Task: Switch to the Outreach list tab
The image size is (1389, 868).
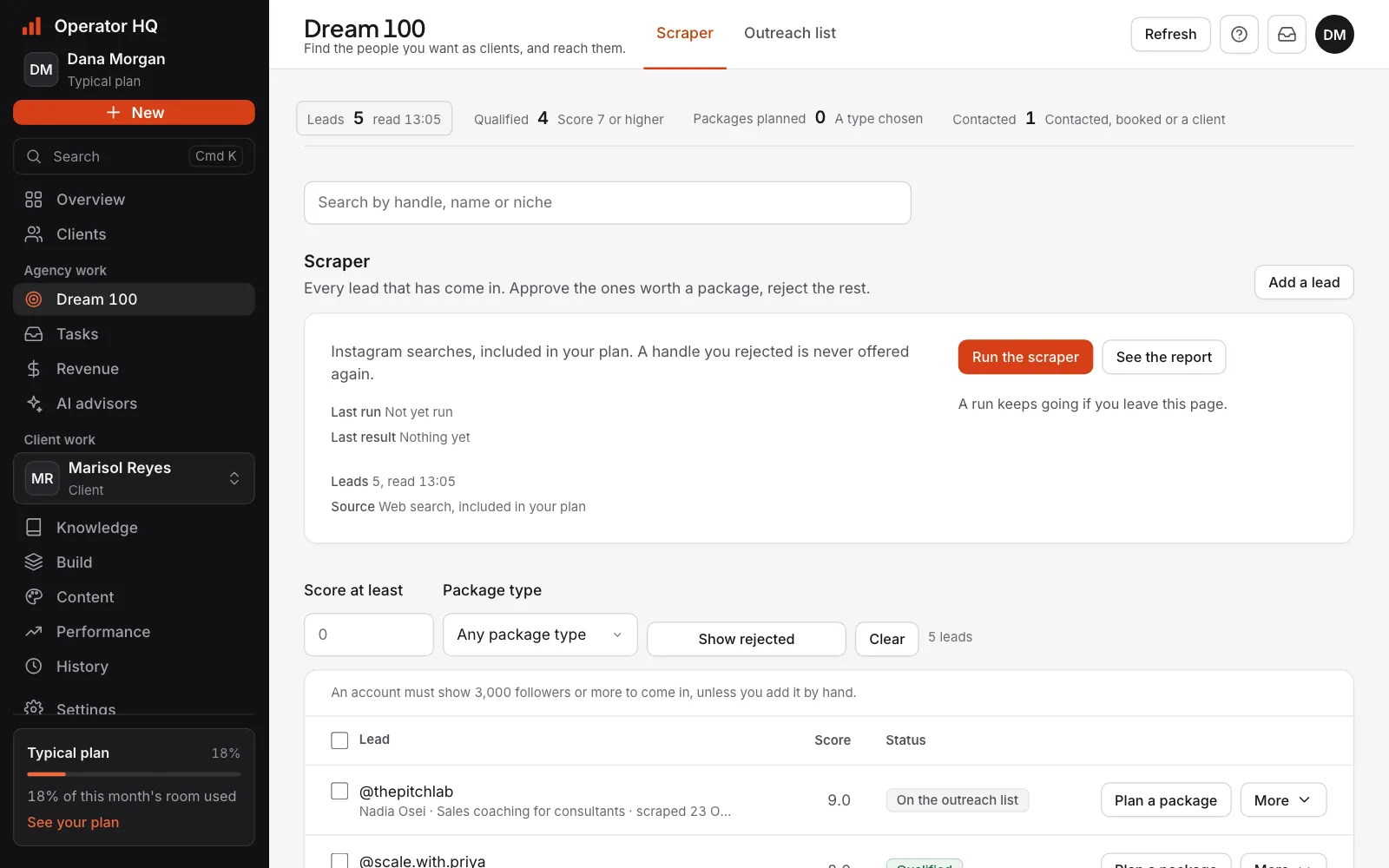Action: click(790, 33)
